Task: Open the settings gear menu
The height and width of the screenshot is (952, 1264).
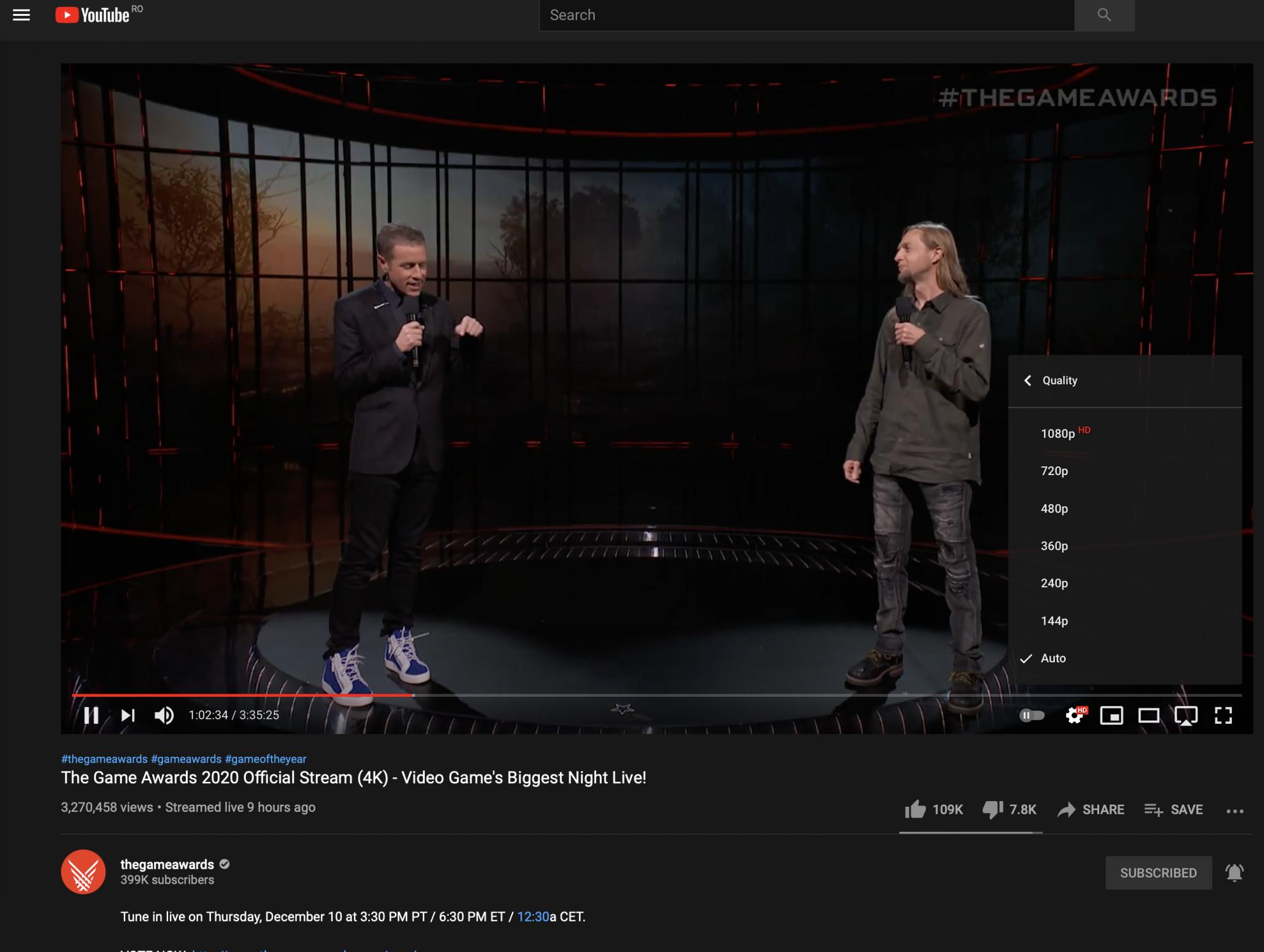Action: pos(1074,715)
